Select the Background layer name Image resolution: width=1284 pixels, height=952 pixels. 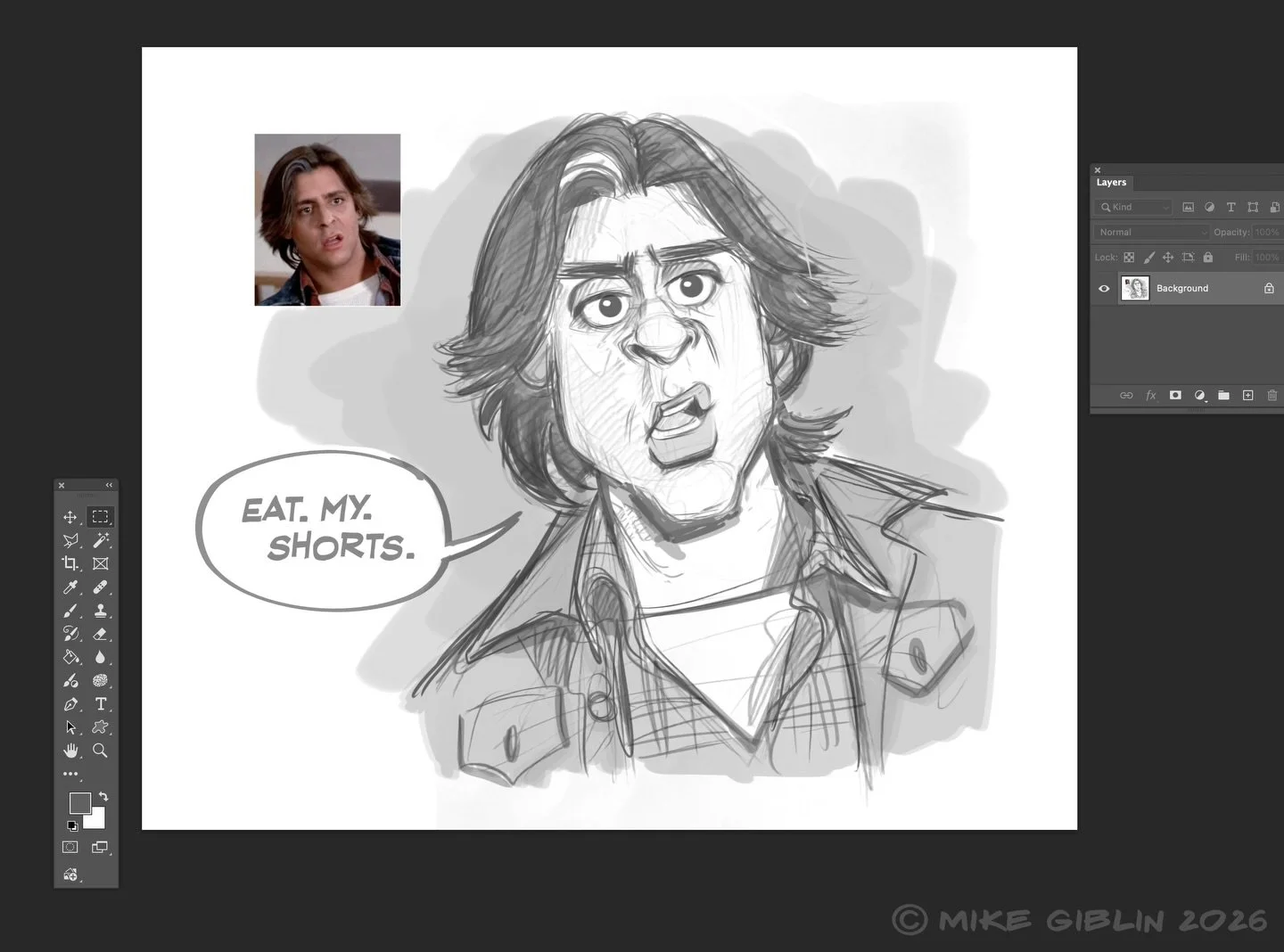click(1181, 288)
